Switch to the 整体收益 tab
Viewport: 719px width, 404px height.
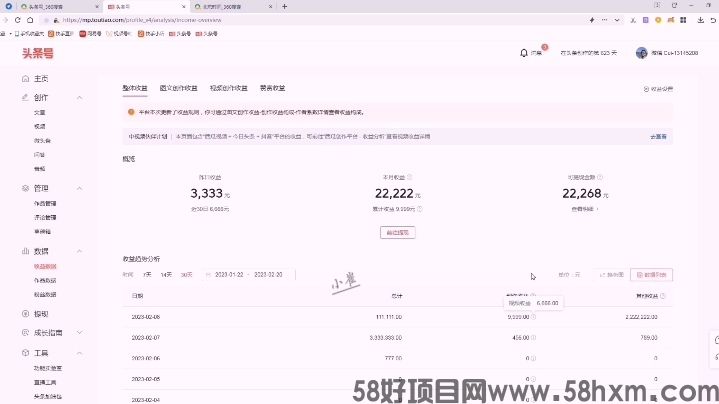point(135,88)
